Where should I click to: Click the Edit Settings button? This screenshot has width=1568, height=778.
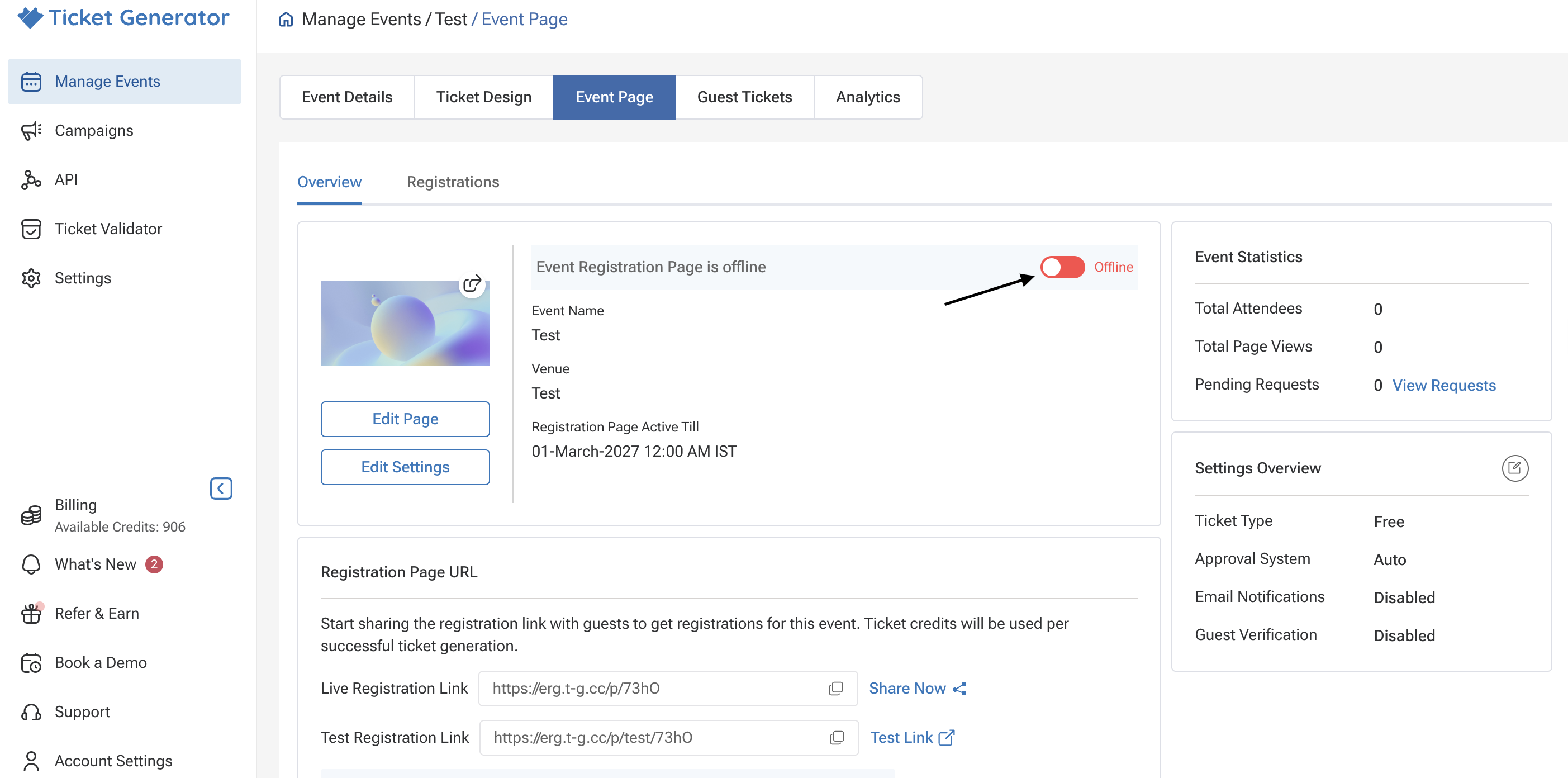(x=405, y=467)
